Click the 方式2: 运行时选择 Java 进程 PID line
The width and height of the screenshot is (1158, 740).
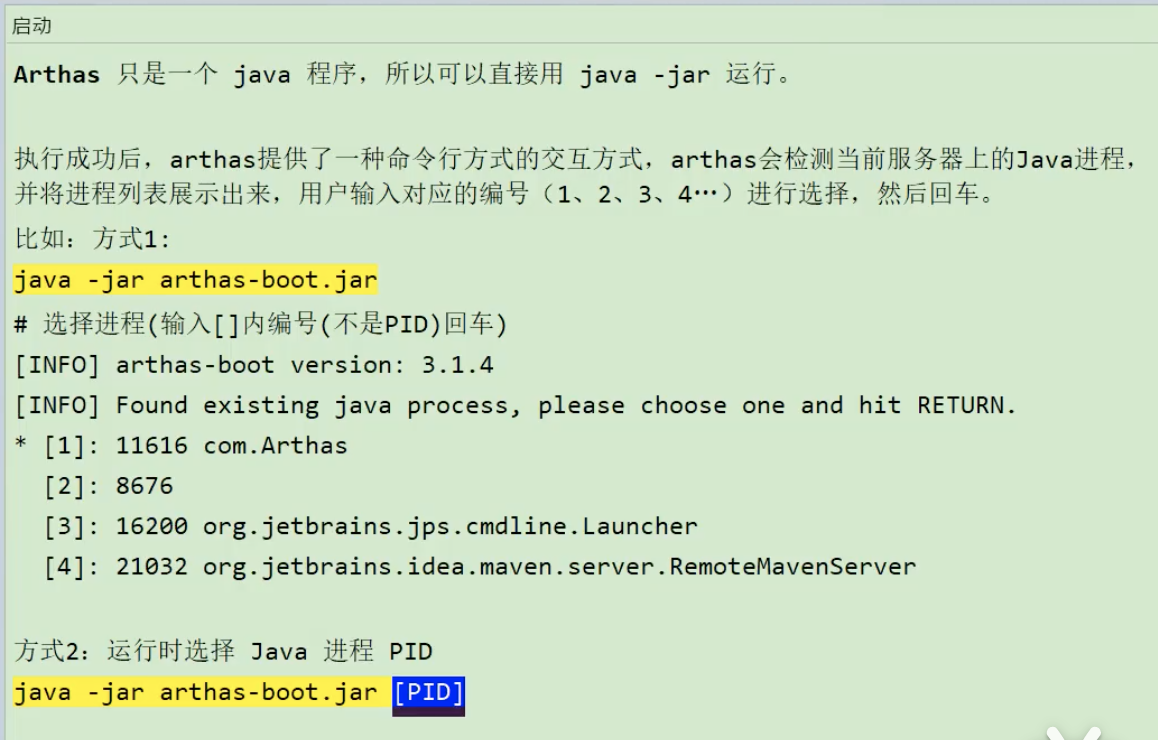223,651
